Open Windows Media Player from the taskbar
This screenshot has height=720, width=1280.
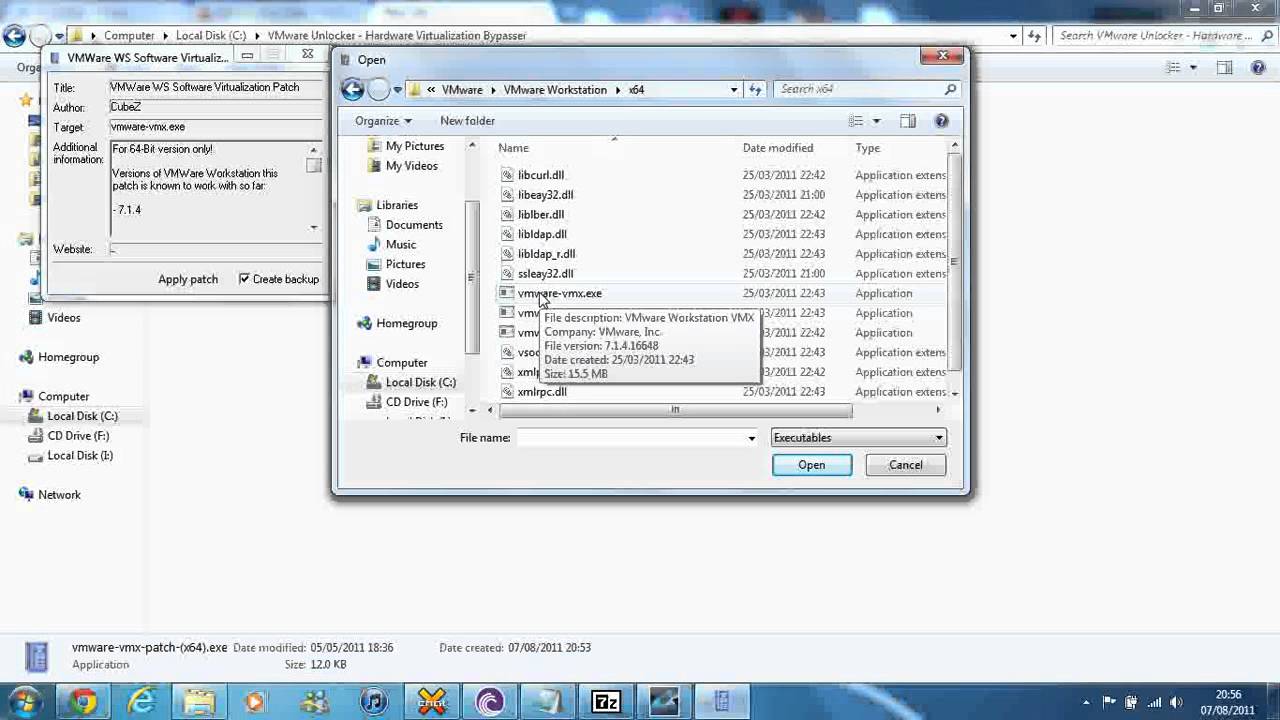pyautogui.click(x=257, y=702)
